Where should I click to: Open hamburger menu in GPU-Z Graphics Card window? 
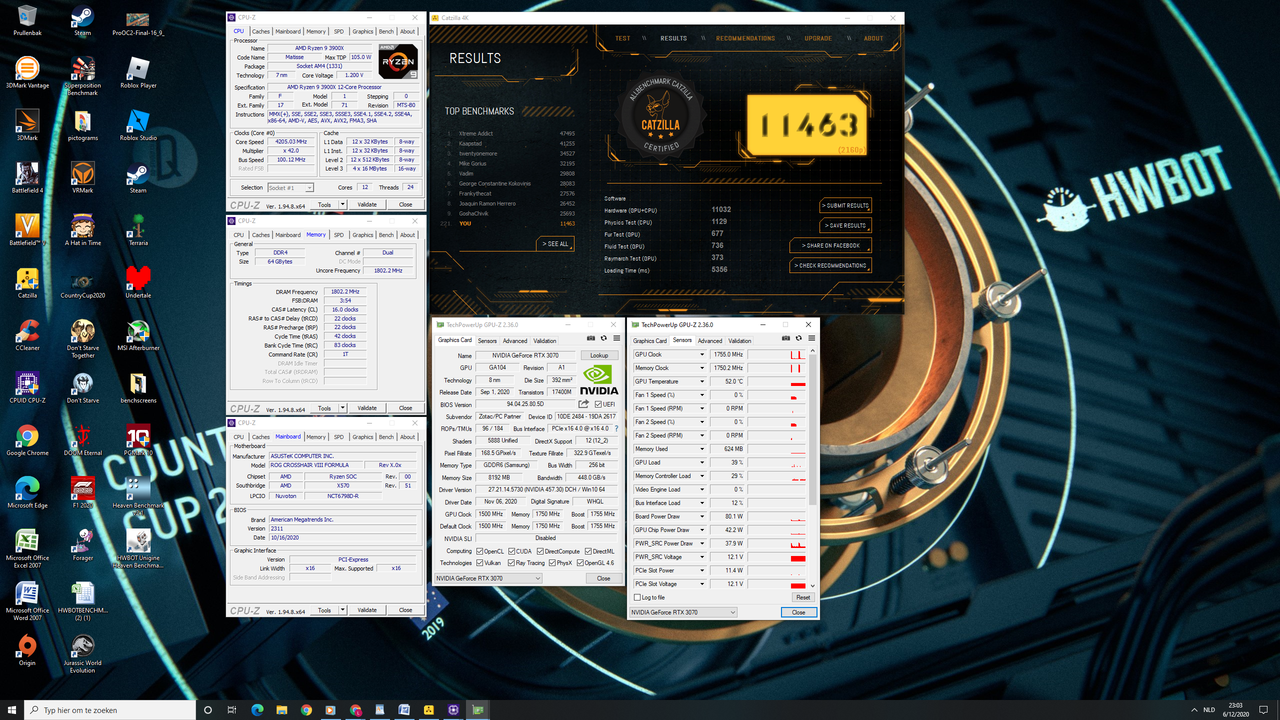coord(615,338)
